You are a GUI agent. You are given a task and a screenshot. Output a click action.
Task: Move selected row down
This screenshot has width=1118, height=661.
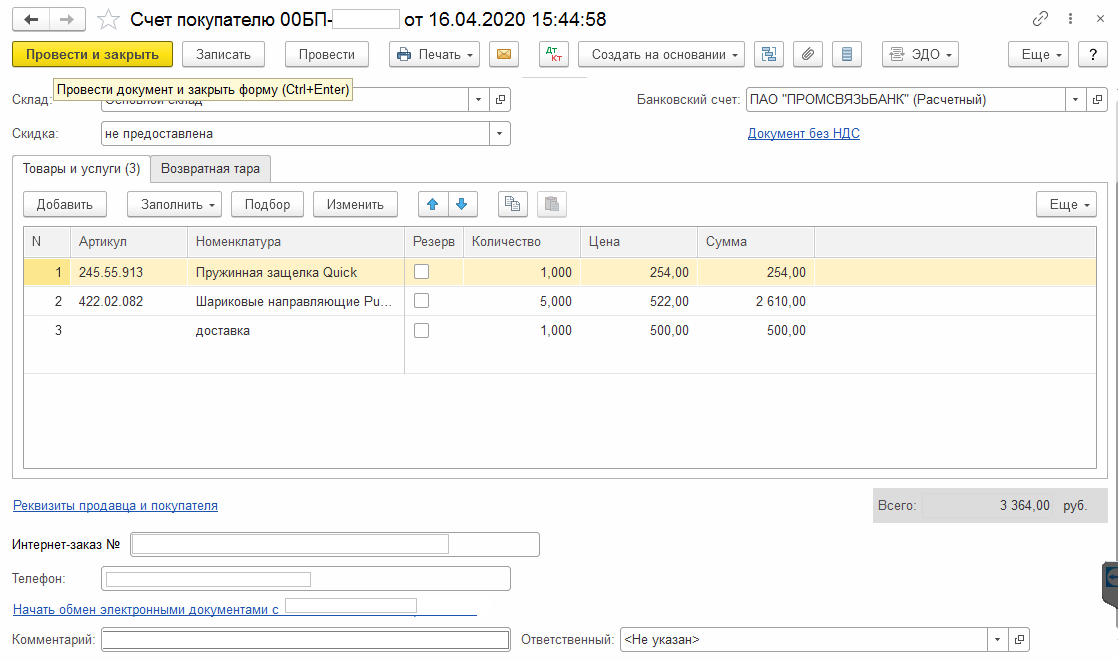462,205
